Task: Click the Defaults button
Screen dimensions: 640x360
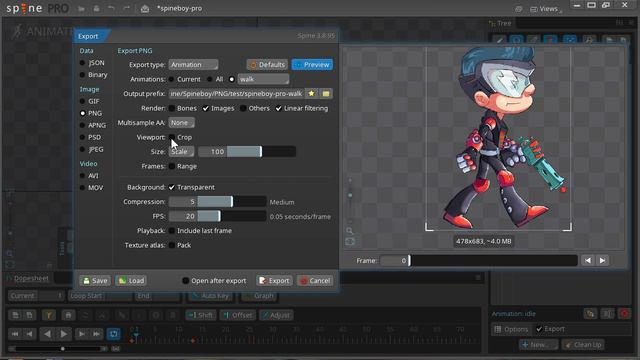Action: [x=267, y=64]
